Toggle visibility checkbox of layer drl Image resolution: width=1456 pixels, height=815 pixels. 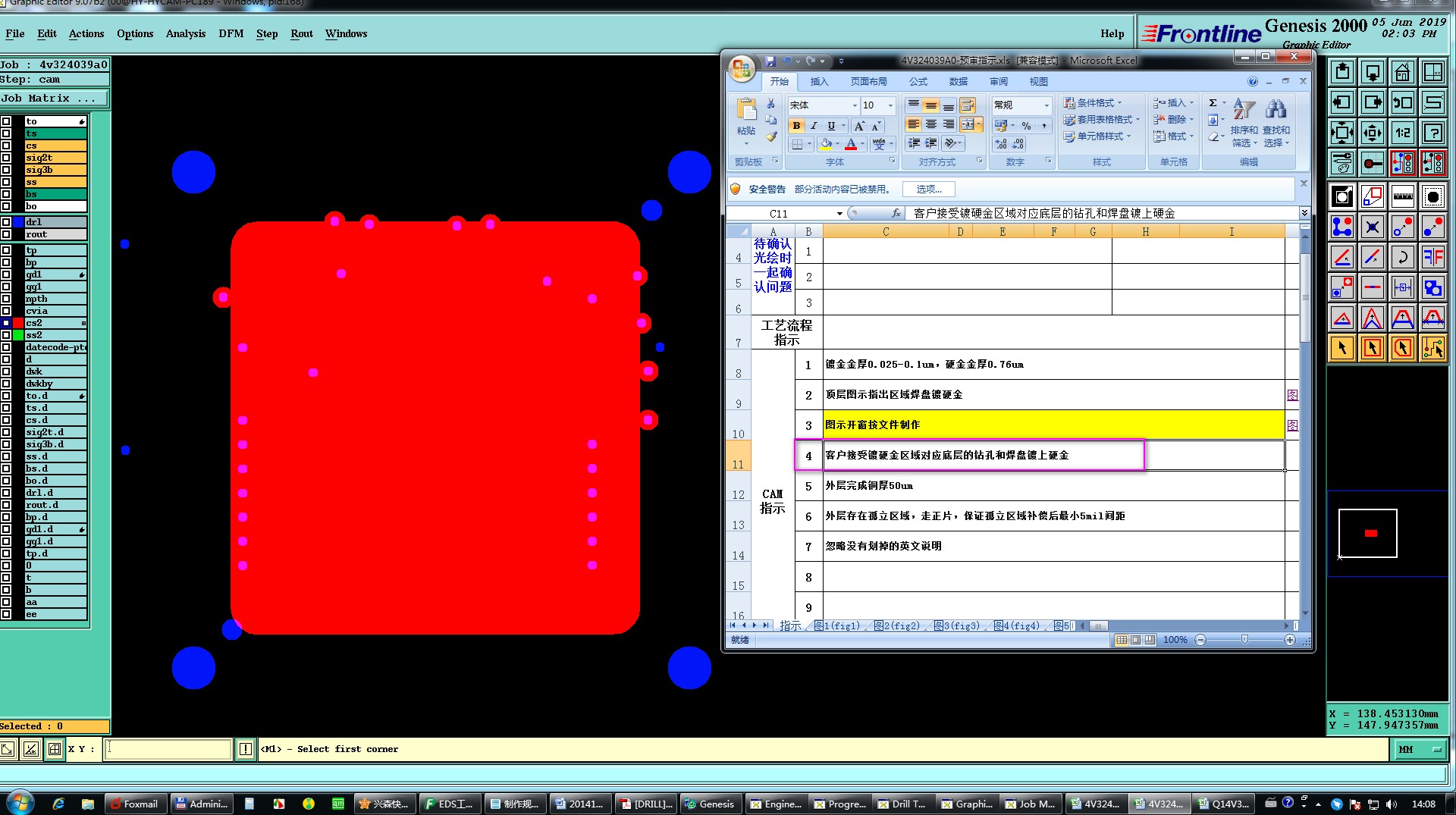[6, 222]
